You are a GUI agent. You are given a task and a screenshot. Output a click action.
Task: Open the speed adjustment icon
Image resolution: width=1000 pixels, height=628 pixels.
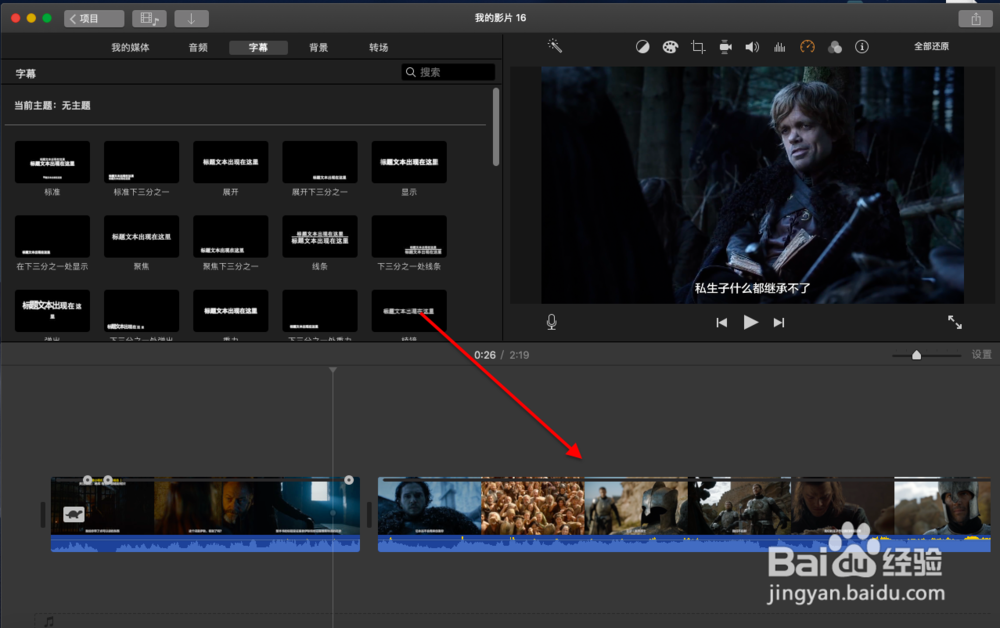(807, 47)
